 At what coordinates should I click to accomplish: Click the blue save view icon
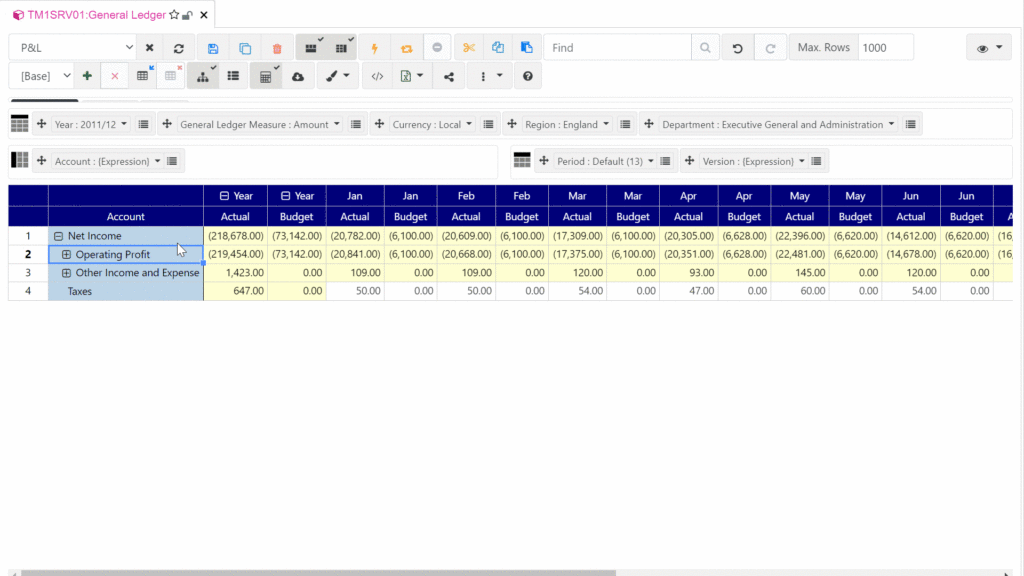(213, 48)
